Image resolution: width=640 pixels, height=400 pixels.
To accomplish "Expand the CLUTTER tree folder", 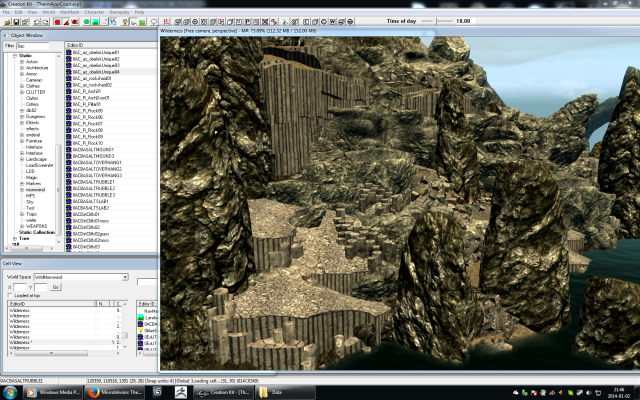I will pos(22,92).
